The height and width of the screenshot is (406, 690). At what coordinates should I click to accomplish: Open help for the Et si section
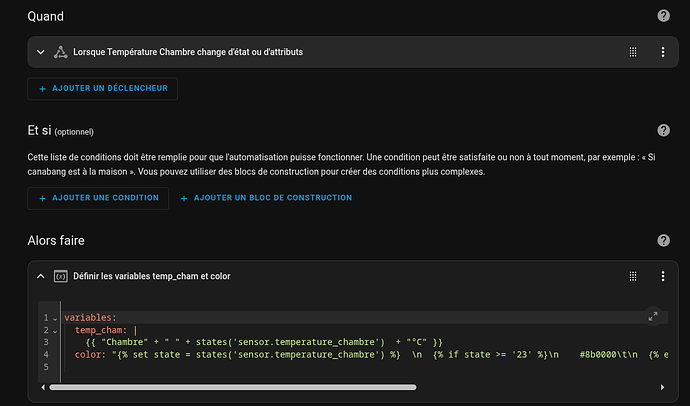pos(663,130)
